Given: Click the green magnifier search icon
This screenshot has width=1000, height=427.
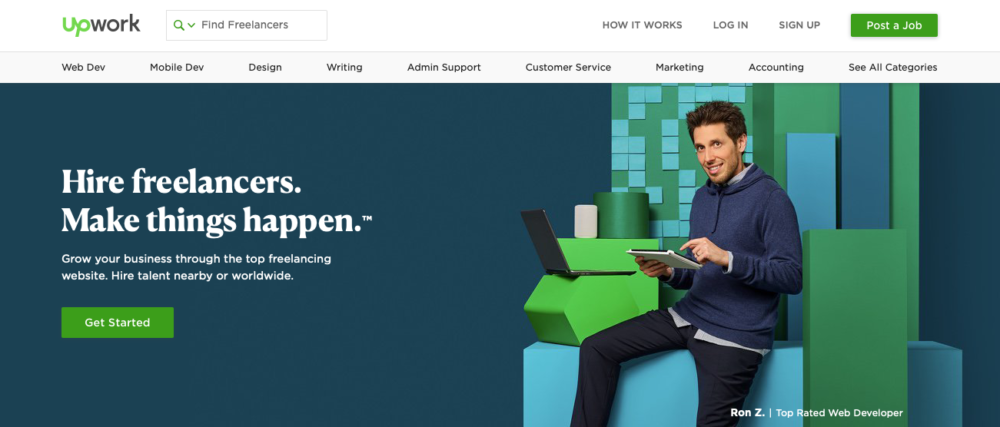Looking at the screenshot, I should pos(179,25).
